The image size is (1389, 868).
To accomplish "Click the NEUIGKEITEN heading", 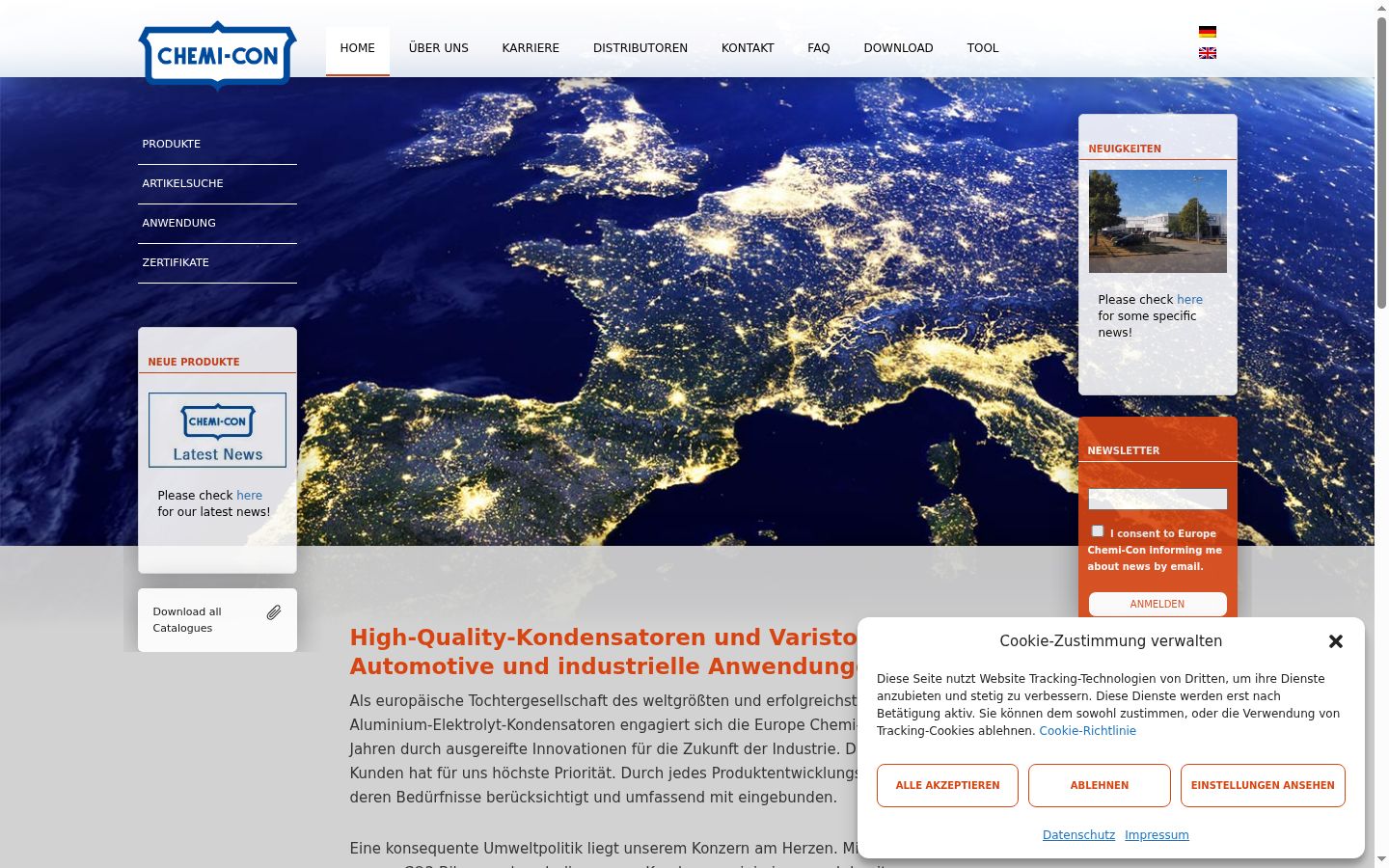I will point(1125,149).
